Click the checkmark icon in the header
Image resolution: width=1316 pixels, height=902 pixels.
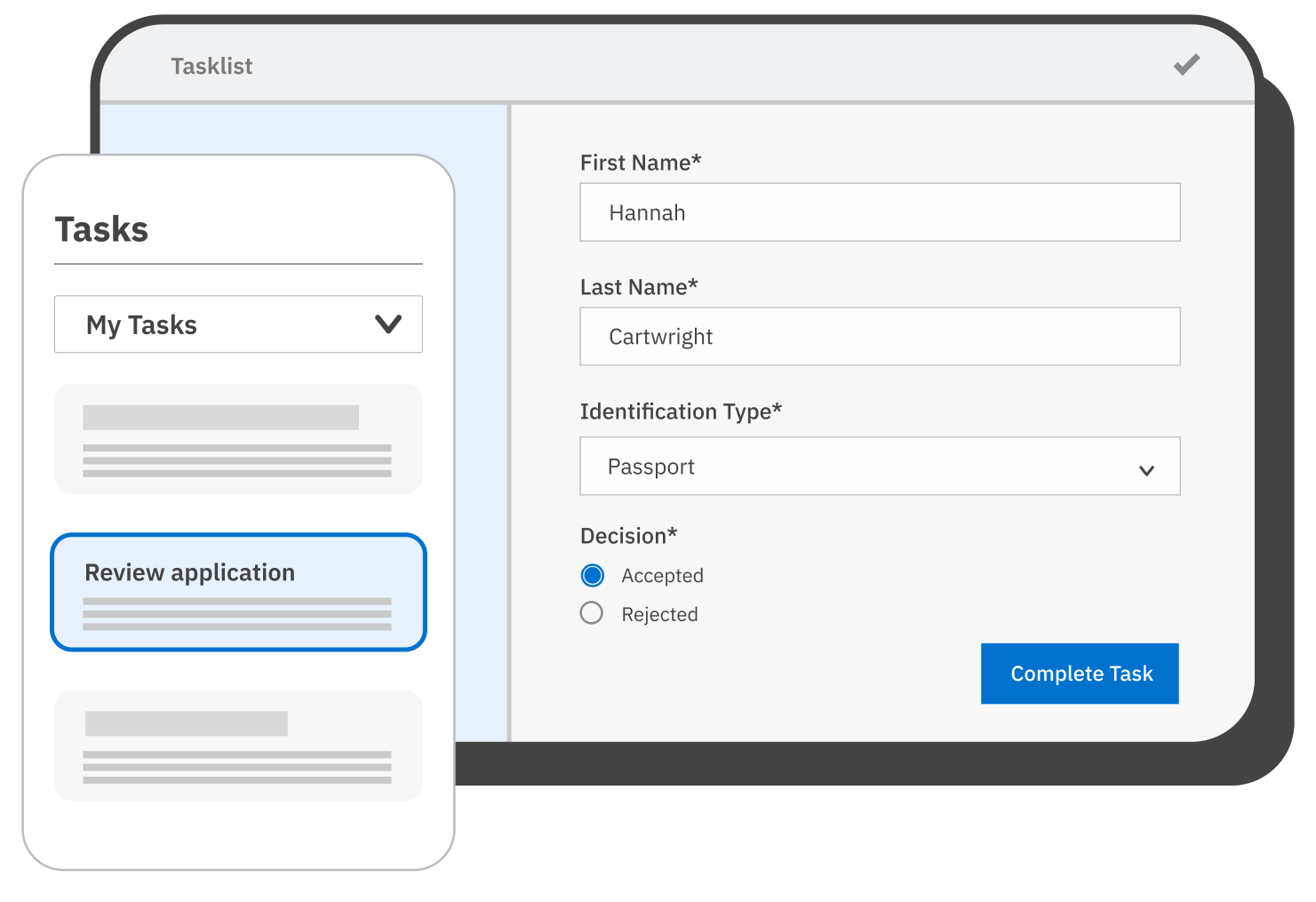tap(1185, 65)
